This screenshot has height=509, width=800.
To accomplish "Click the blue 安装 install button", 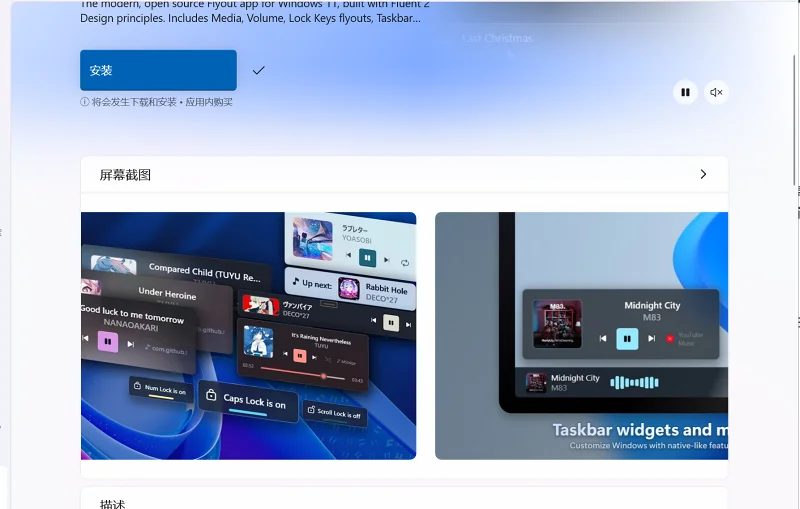I will (158, 70).
